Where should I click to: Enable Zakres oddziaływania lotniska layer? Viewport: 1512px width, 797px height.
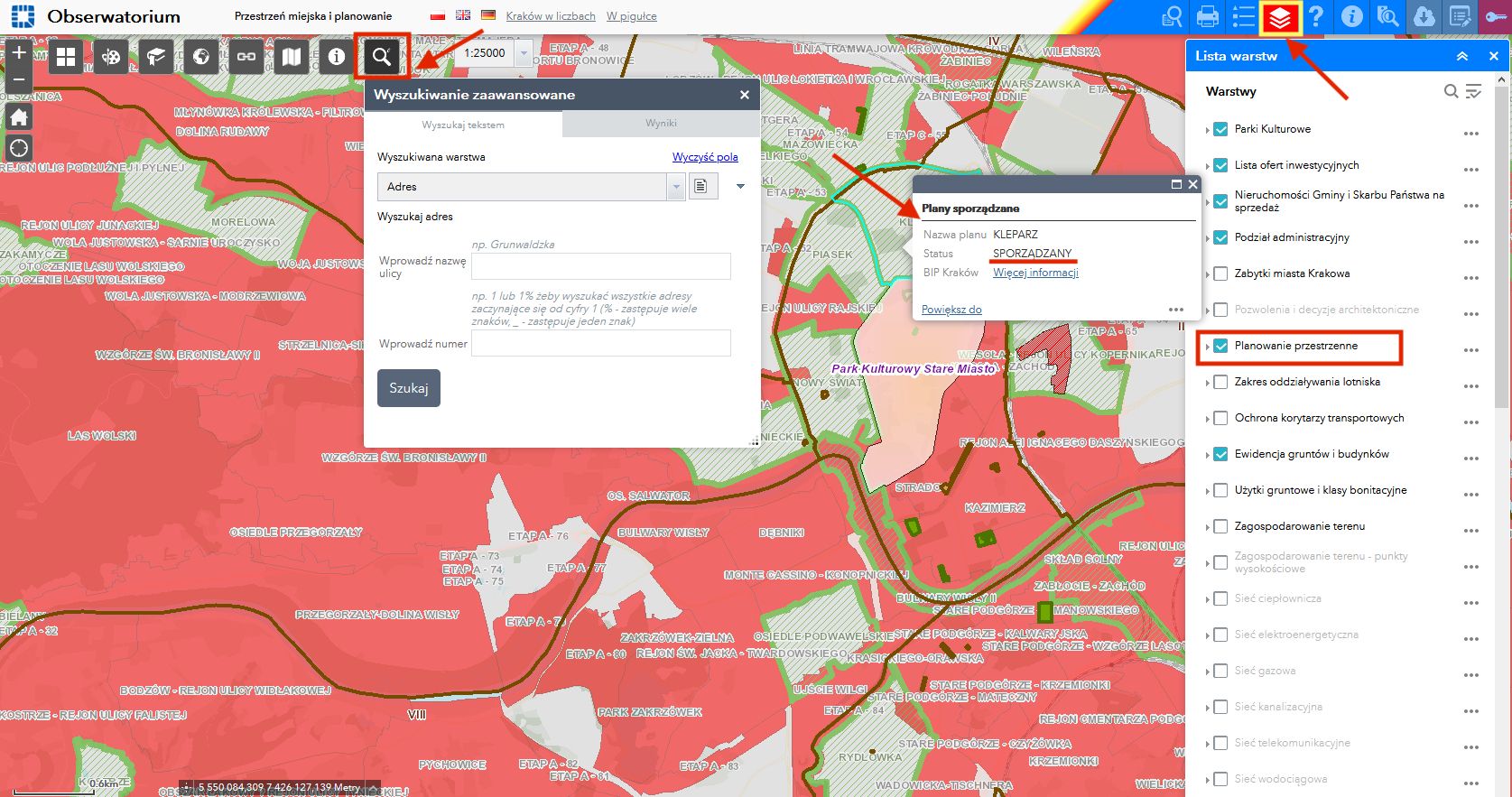(x=1220, y=382)
